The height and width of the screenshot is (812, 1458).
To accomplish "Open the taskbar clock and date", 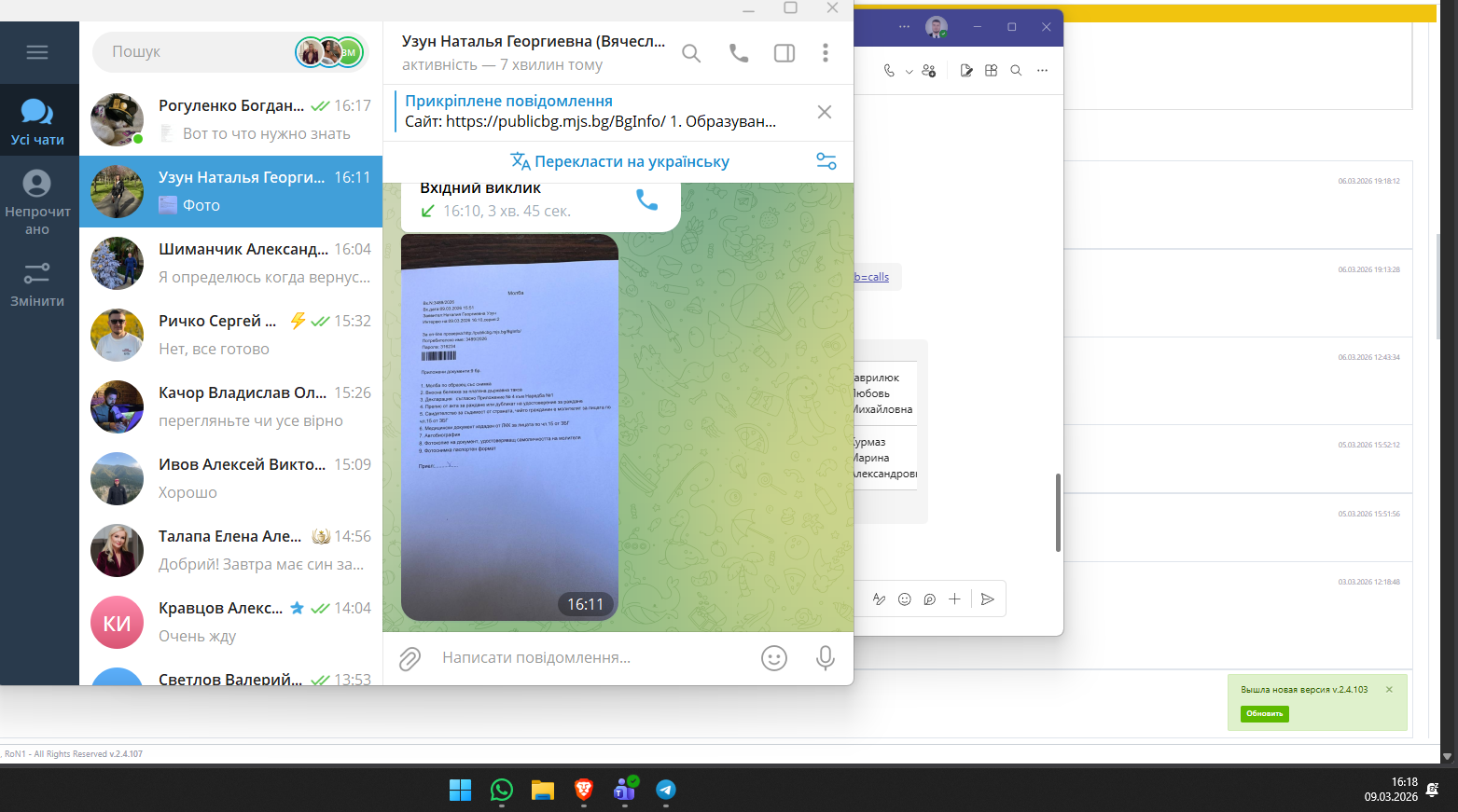I will click(1391, 790).
